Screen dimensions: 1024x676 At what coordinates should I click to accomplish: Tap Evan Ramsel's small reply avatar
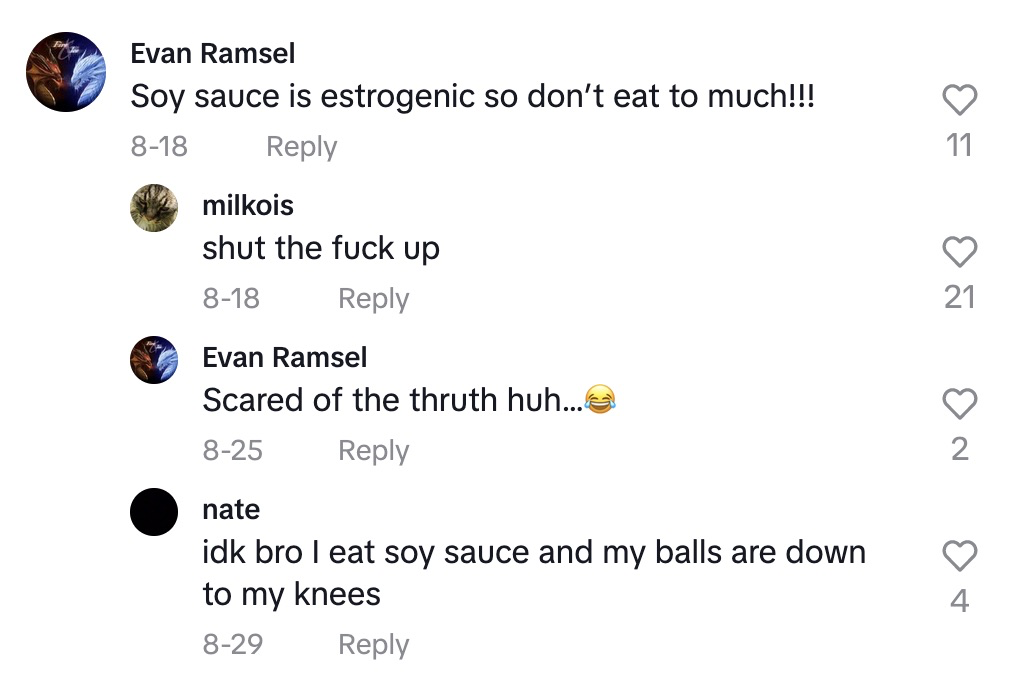[x=154, y=360]
